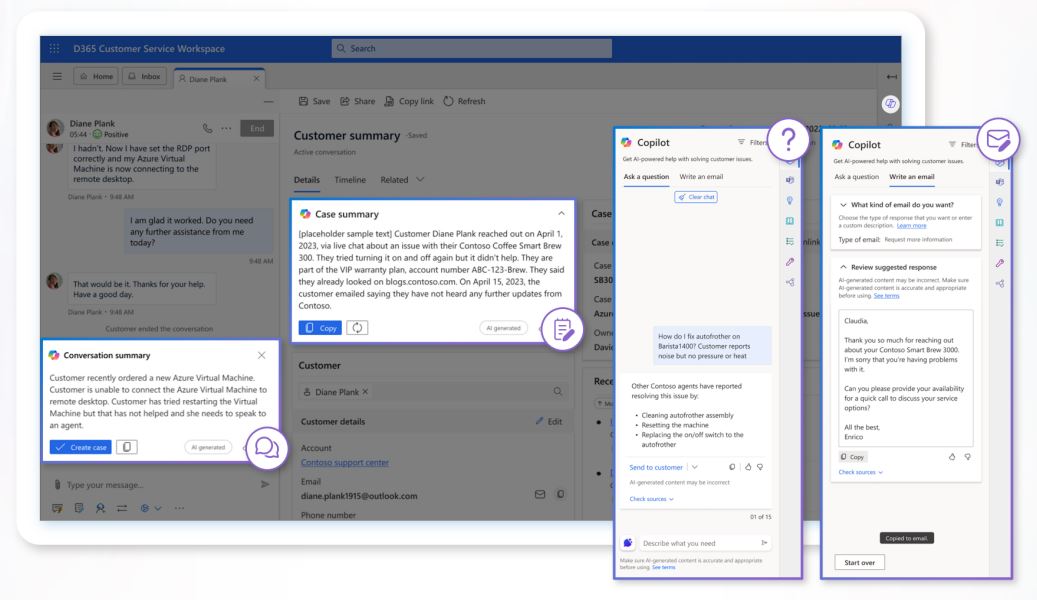Open the app launcher waffle icon

click(x=54, y=48)
